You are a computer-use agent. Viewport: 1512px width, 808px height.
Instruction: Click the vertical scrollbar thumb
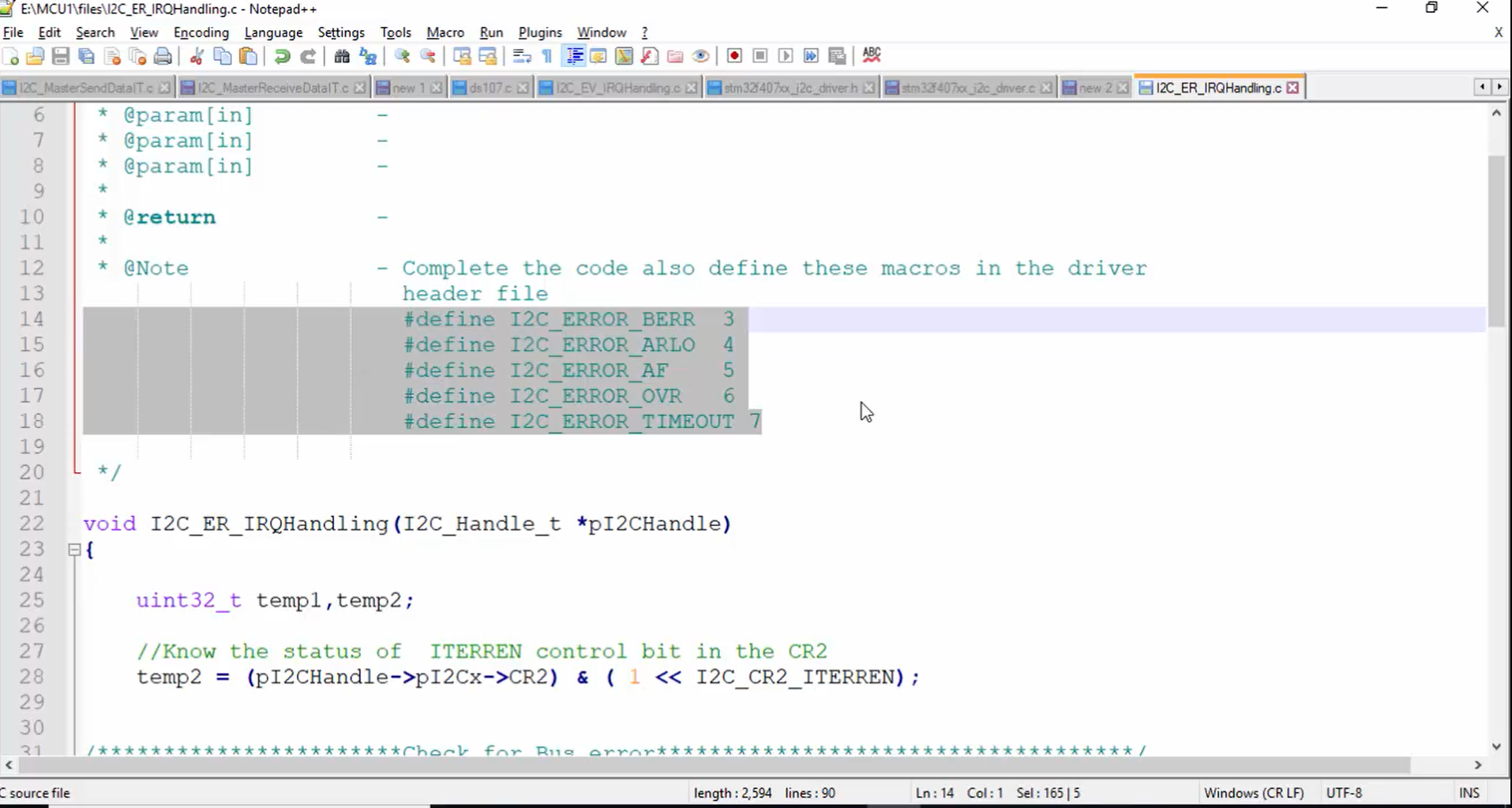click(1496, 242)
